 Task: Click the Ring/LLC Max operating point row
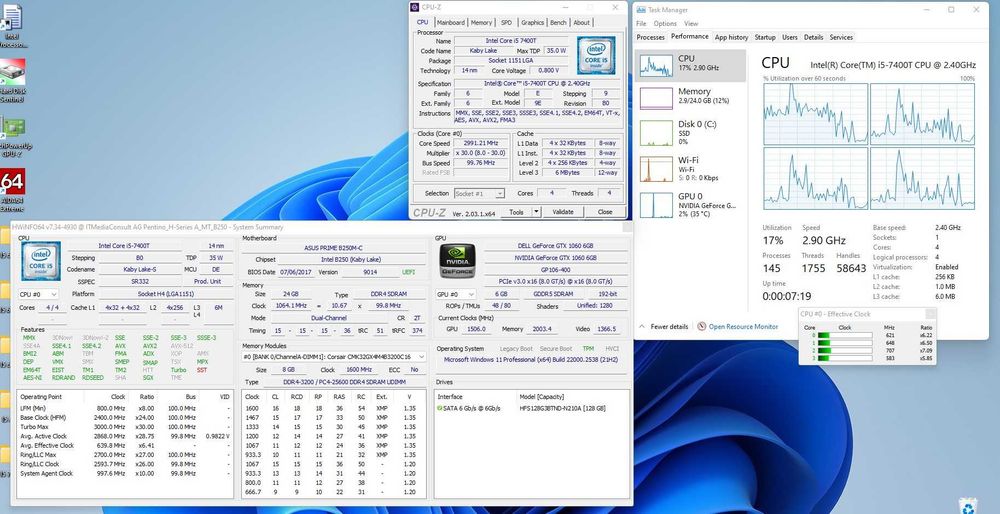pyautogui.click(x=124, y=455)
